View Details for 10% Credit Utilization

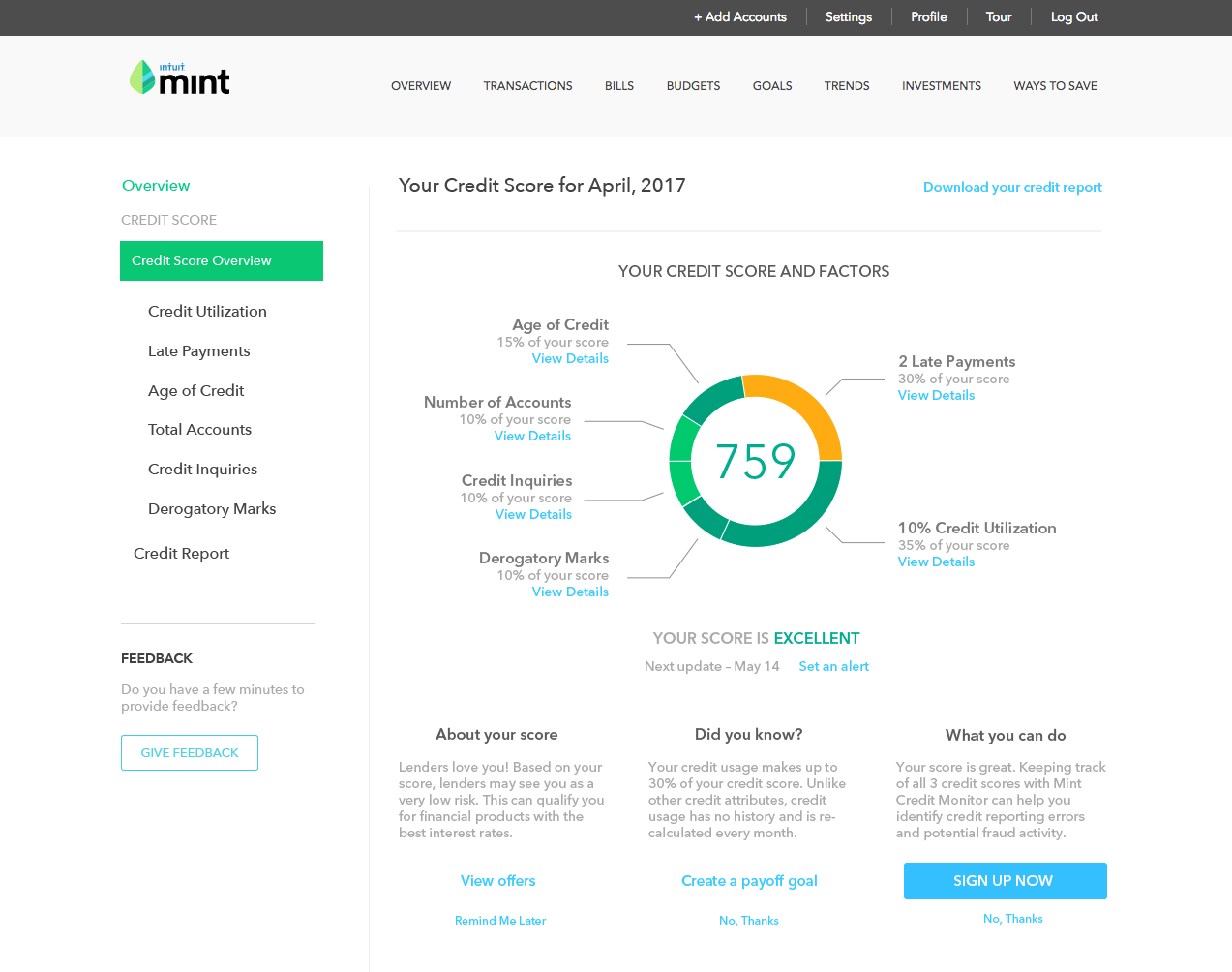click(936, 562)
